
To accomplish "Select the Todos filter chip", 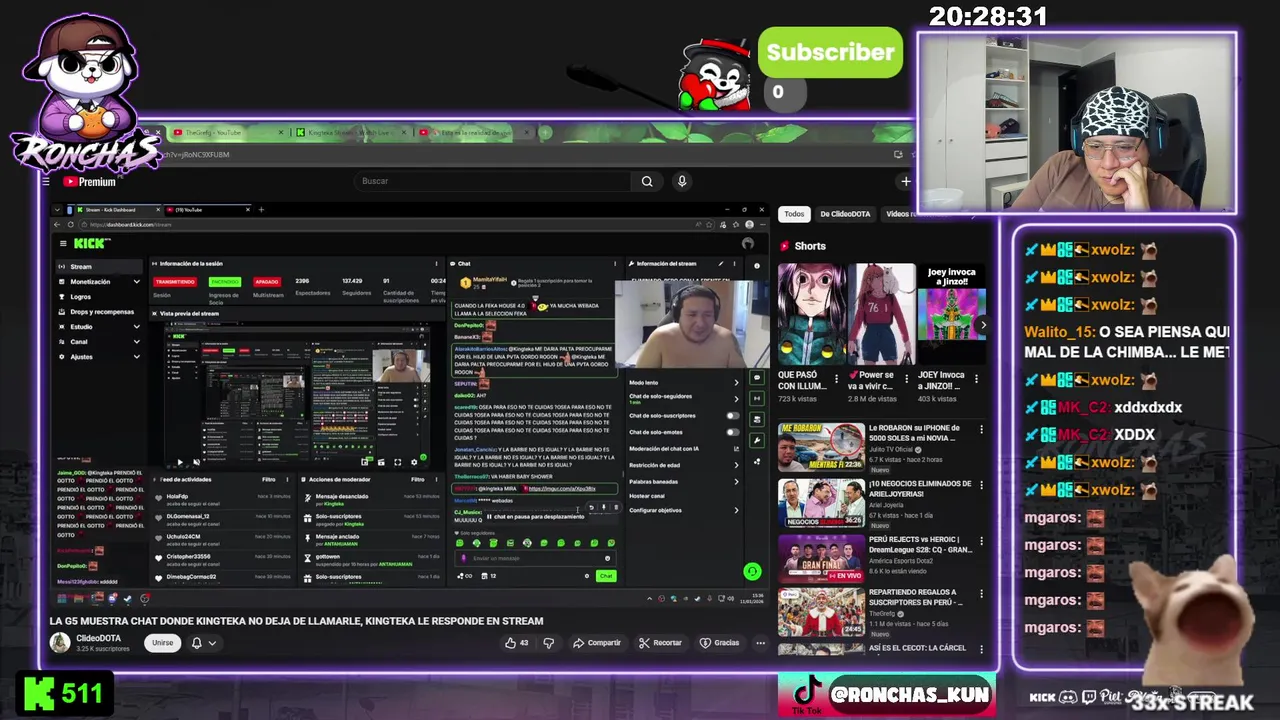I will click(794, 214).
